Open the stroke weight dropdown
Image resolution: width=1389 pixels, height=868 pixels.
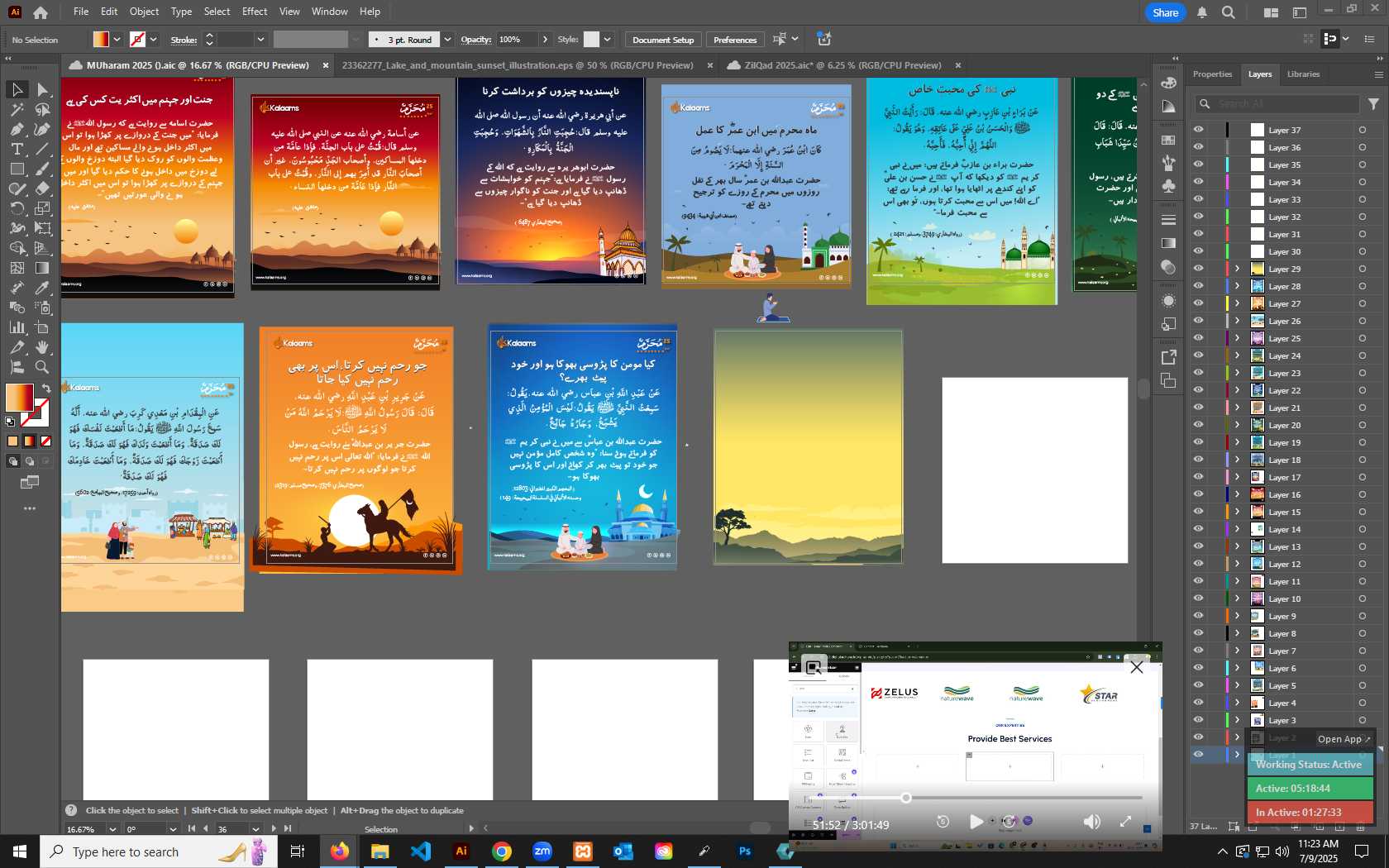point(260,39)
